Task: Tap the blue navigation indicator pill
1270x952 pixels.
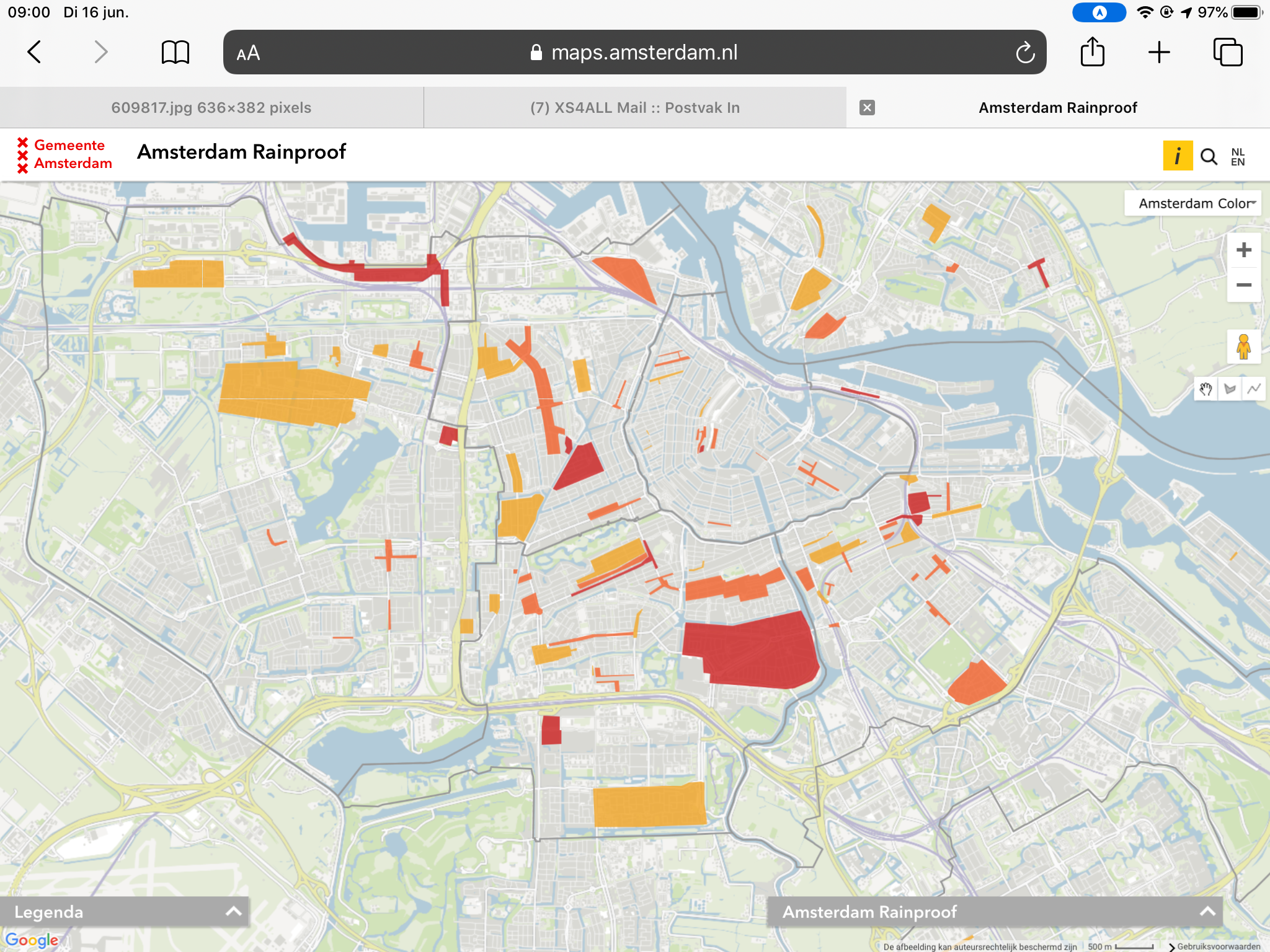Action: pyautogui.click(x=1099, y=12)
